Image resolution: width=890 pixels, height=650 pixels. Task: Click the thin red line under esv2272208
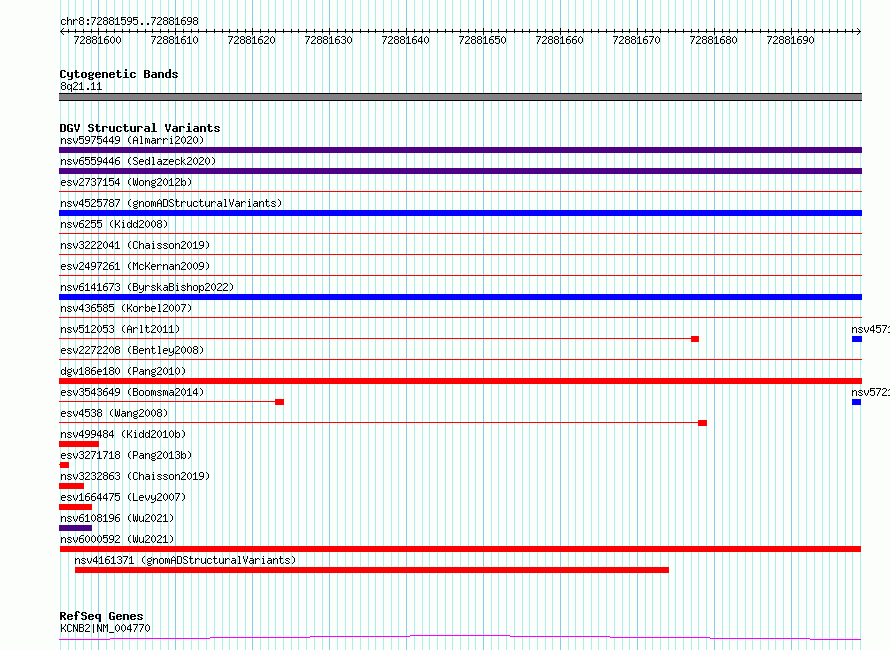click(460, 360)
